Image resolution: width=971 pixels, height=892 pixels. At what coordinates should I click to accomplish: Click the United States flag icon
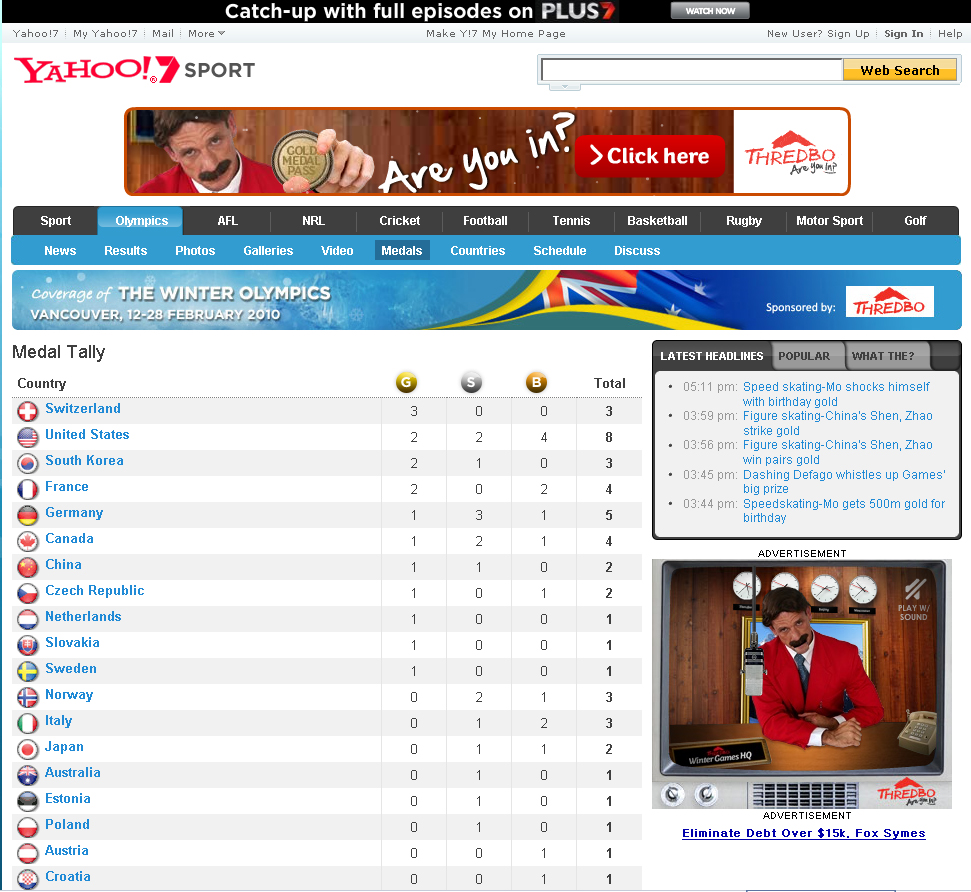pyautogui.click(x=27, y=437)
